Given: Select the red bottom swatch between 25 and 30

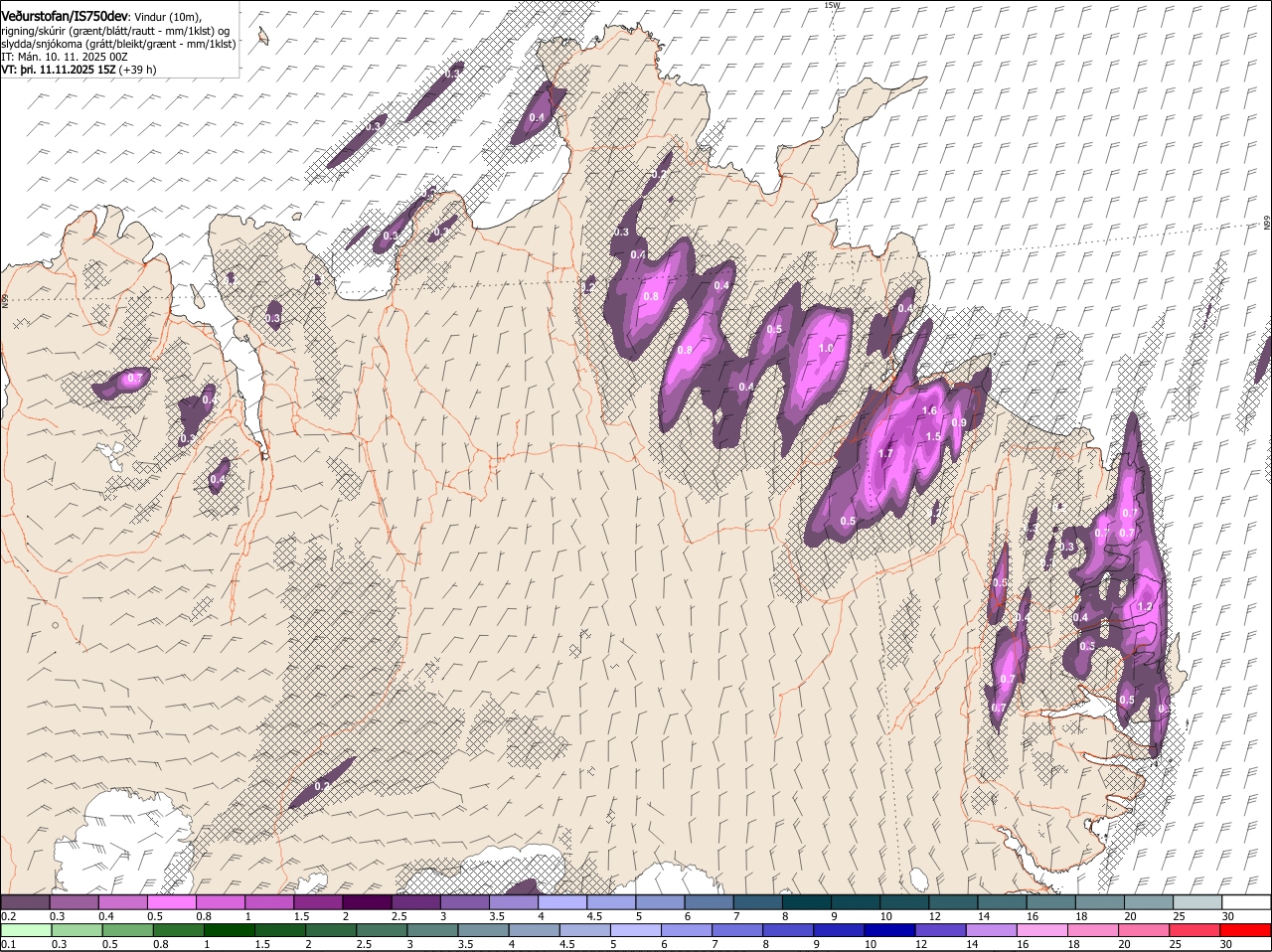Looking at the screenshot, I should tap(1195, 930).
